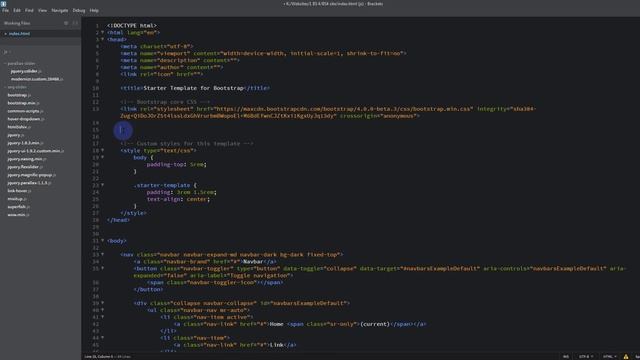Open modernizr.custom file in sidebar
The height and width of the screenshot is (360, 640).
tap(37, 79)
